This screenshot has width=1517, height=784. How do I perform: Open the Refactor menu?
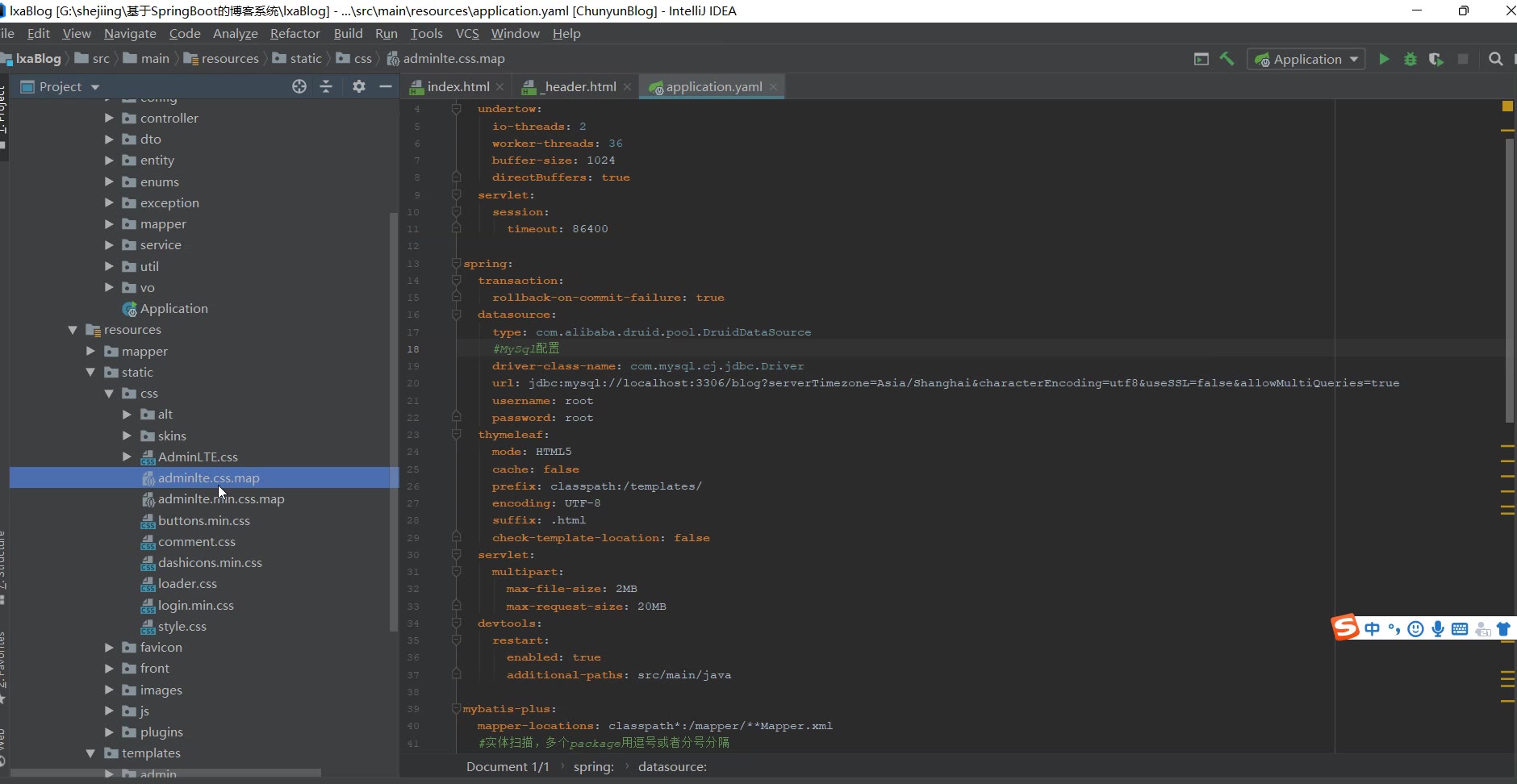pyautogui.click(x=295, y=33)
